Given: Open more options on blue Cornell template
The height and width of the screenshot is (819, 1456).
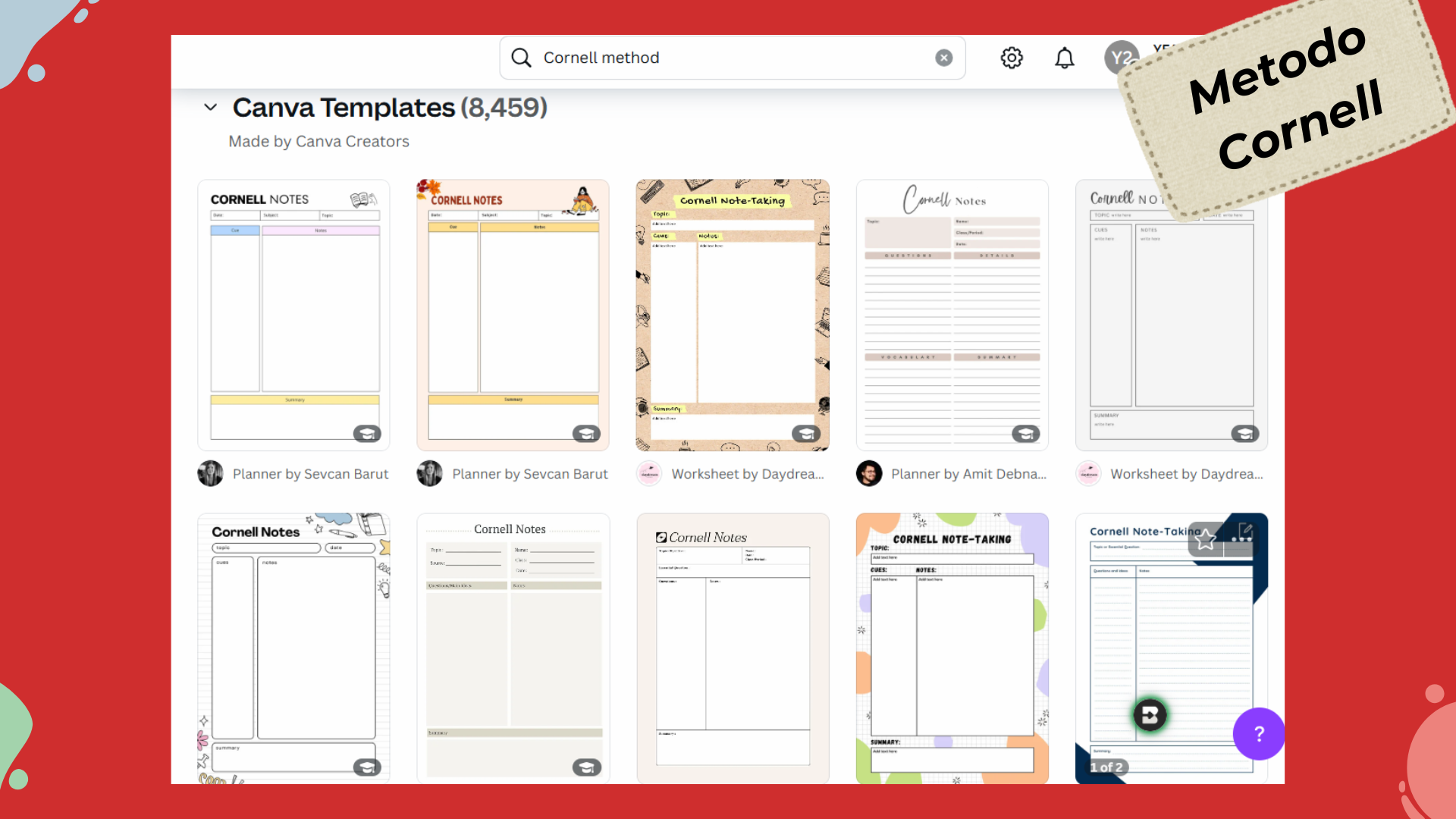Looking at the screenshot, I should click(x=1241, y=539).
